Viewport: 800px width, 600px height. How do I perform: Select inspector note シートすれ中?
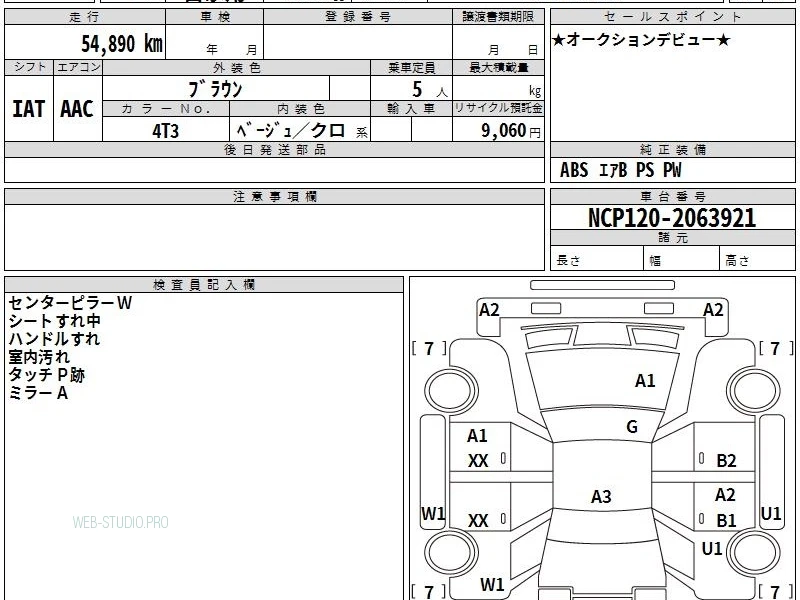click(55, 321)
